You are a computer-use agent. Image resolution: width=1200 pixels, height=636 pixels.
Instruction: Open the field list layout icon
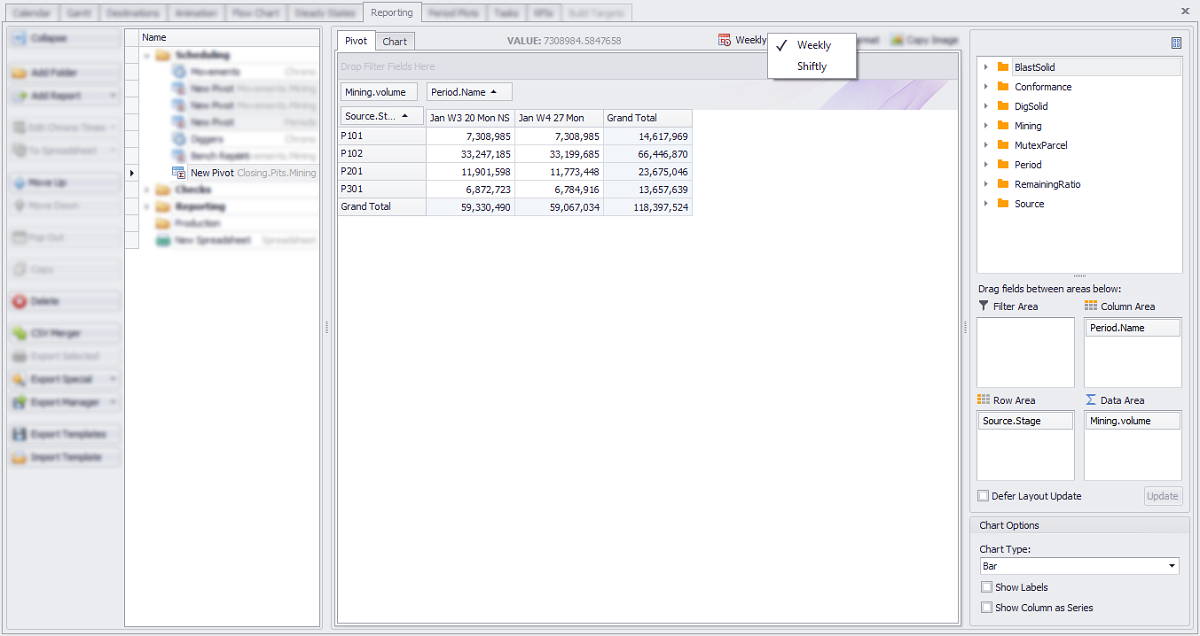1176,43
